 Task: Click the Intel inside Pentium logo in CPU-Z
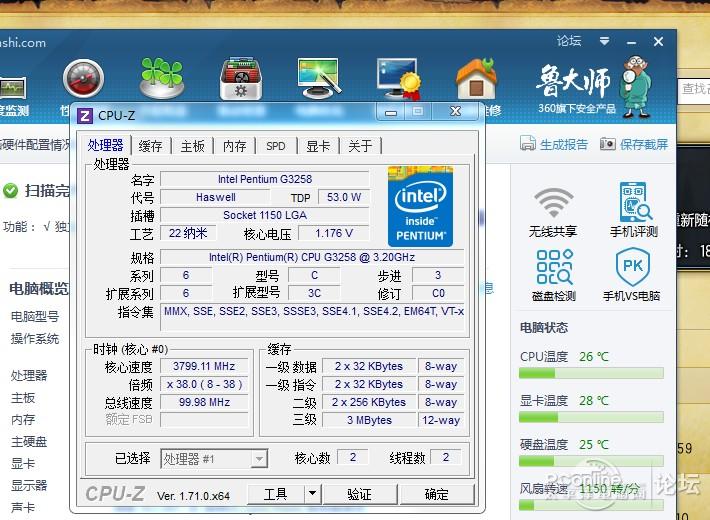(x=420, y=207)
